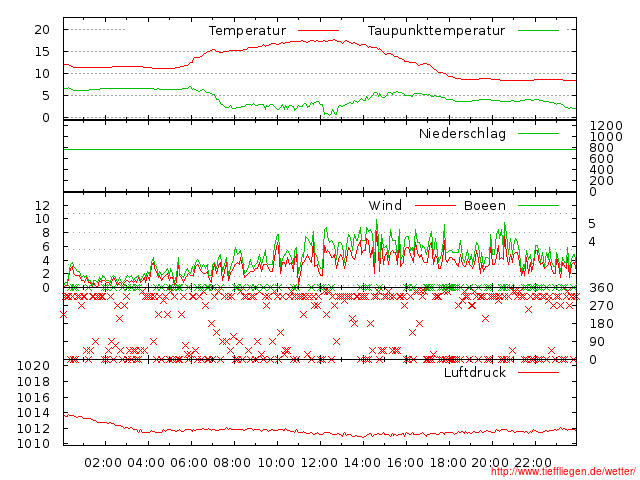Click the 18:00 time axis label
Viewport: 640px width, 480px height.
pyautogui.click(x=448, y=463)
